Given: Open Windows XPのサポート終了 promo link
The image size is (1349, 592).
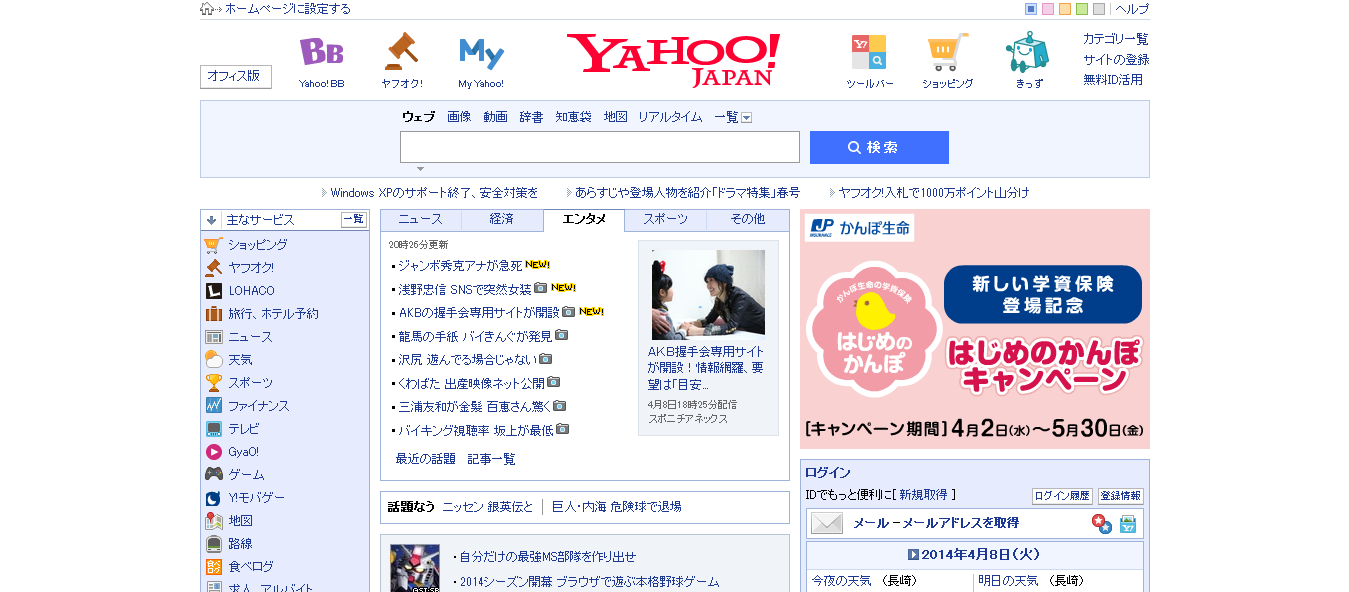Looking at the screenshot, I should click(434, 192).
